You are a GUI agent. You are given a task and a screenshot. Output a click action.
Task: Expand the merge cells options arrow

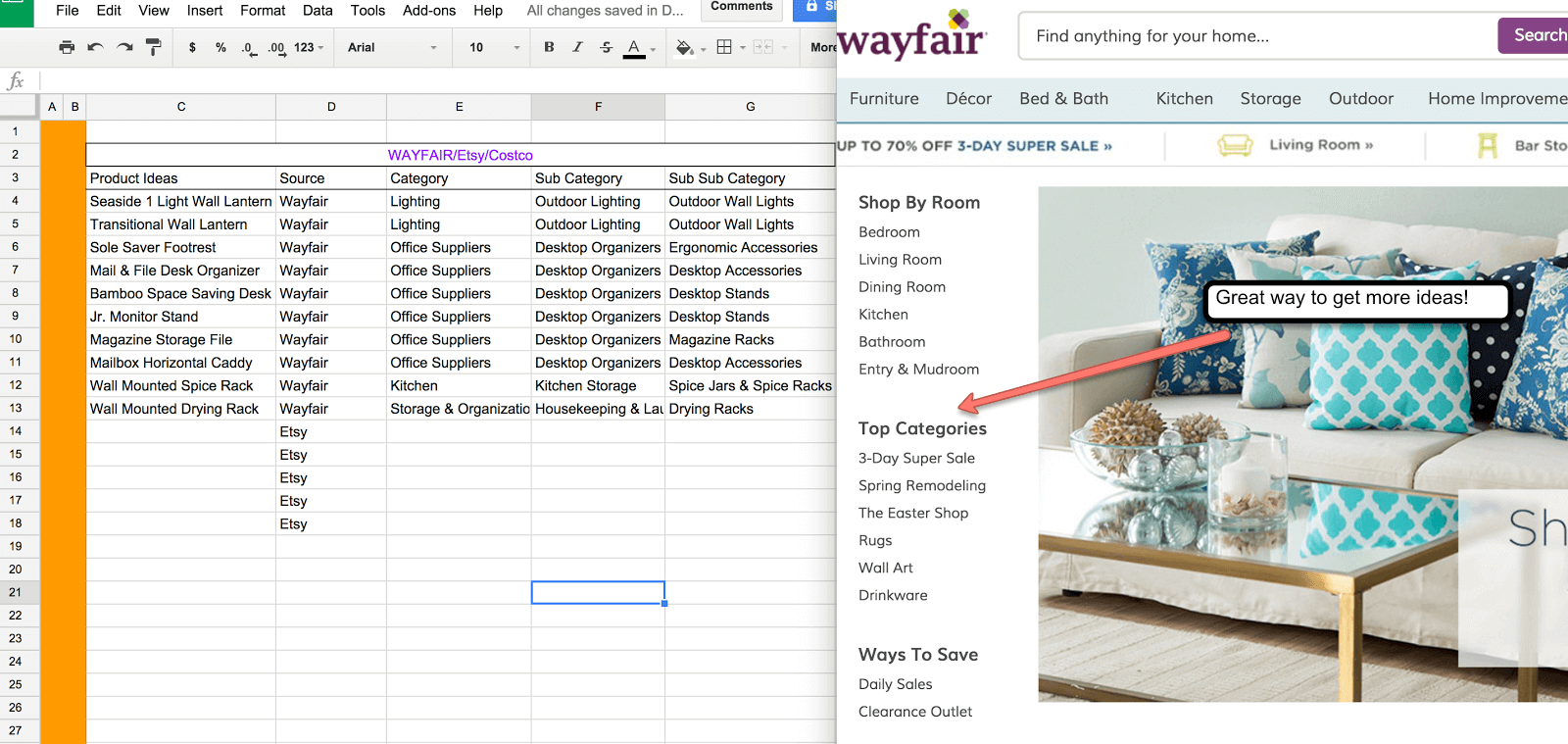(x=783, y=47)
